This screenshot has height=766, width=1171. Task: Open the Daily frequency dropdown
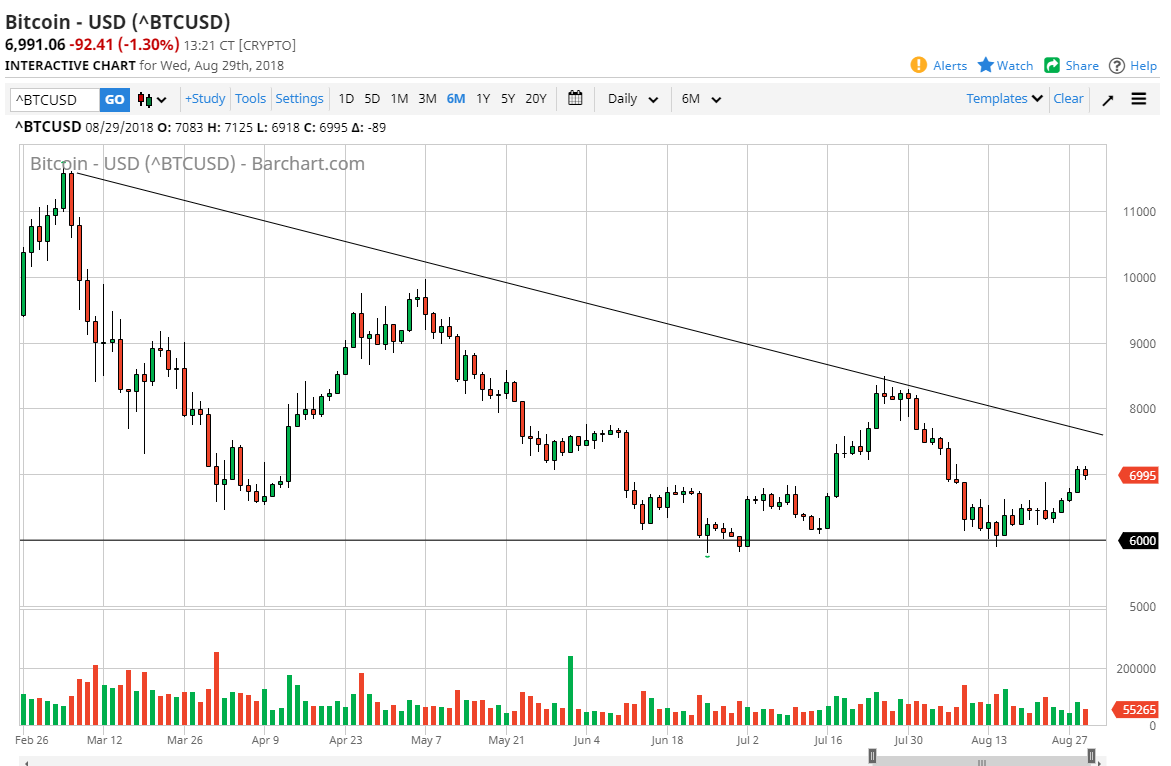pyautogui.click(x=631, y=99)
